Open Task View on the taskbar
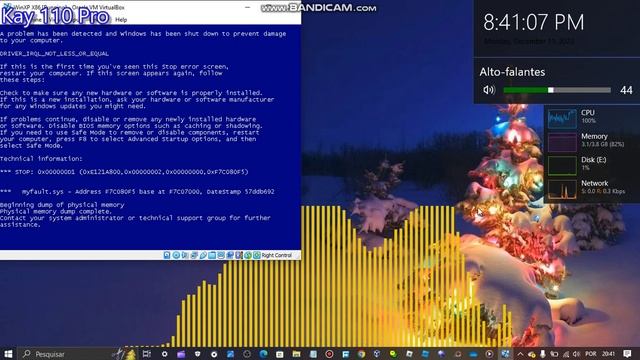Screen dimensions: 640x360 click(x=147, y=354)
